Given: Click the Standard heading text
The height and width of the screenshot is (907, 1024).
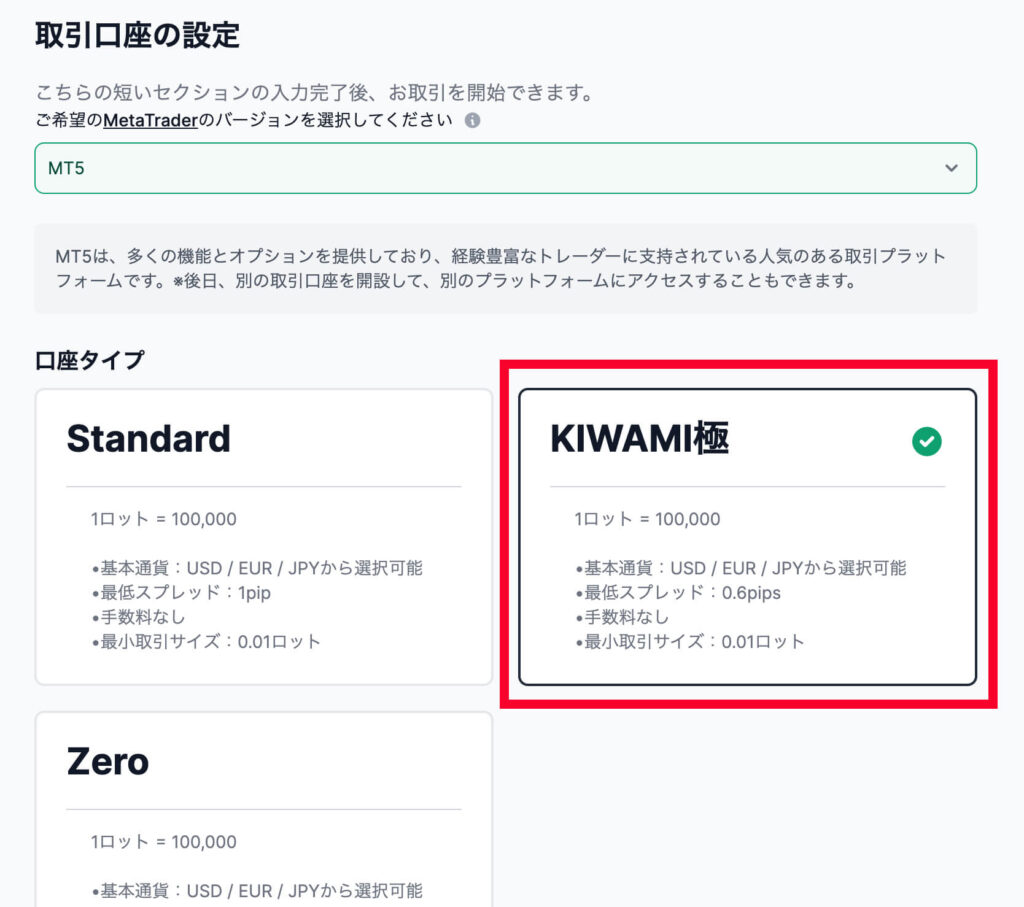Looking at the screenshot, I should [x=149, y=438].
